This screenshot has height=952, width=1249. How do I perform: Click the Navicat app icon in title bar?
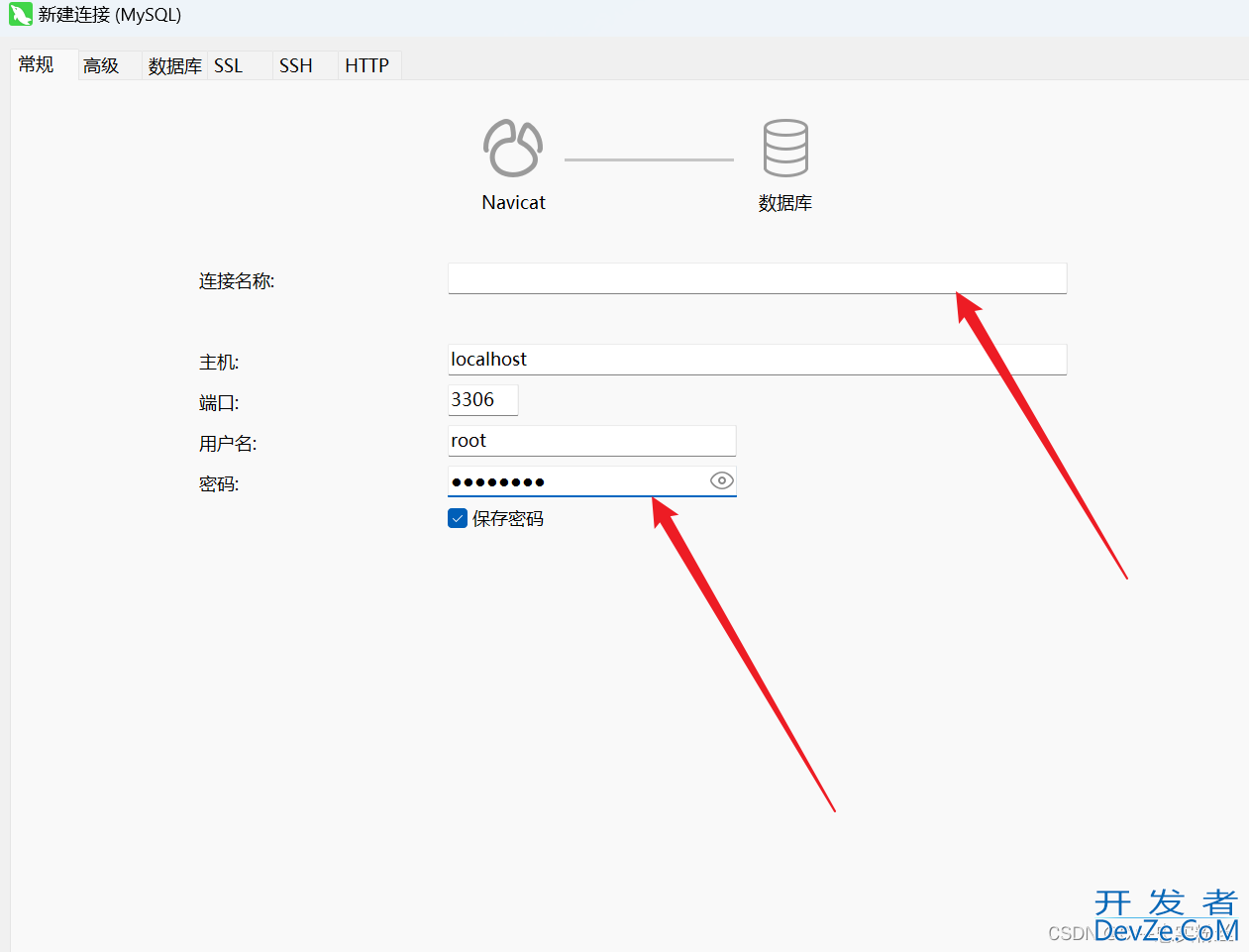tap(20, 15)
